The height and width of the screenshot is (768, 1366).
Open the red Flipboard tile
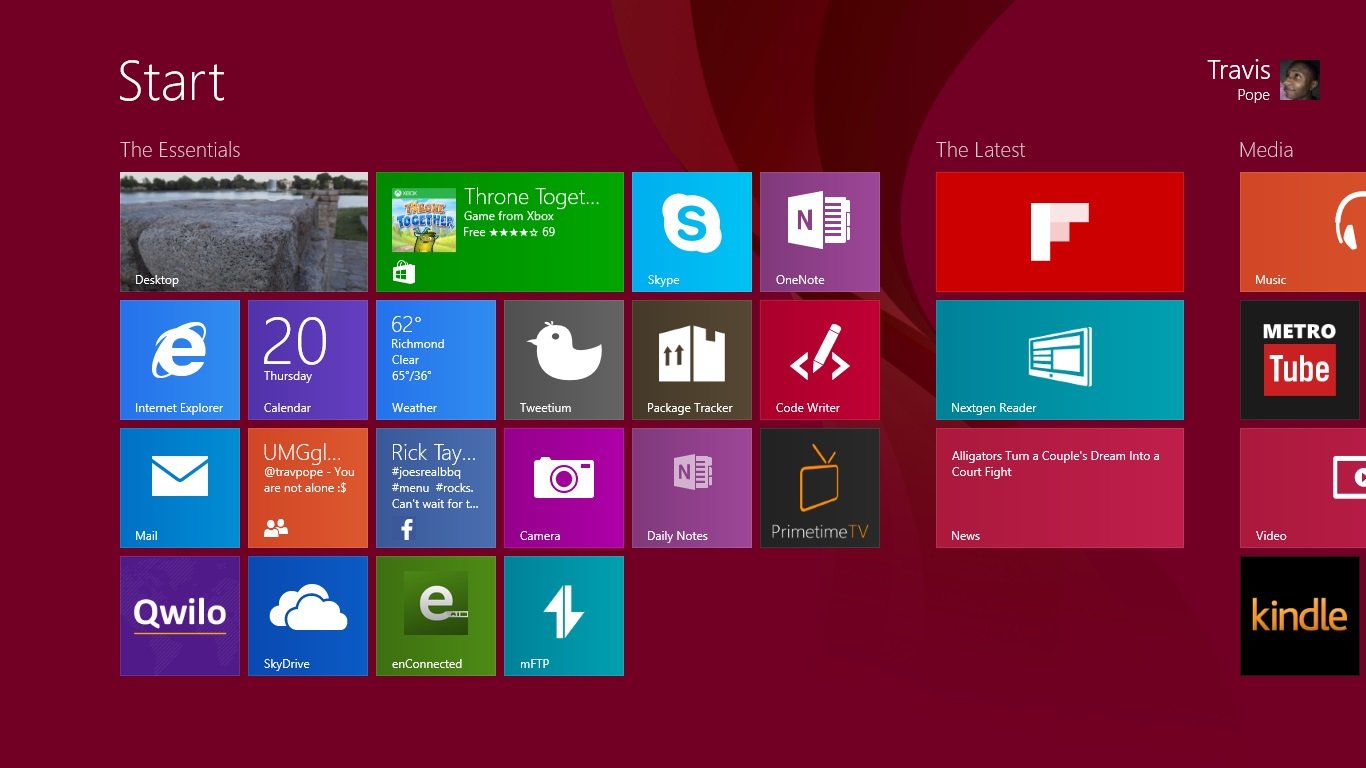[x=1060, y=232]
